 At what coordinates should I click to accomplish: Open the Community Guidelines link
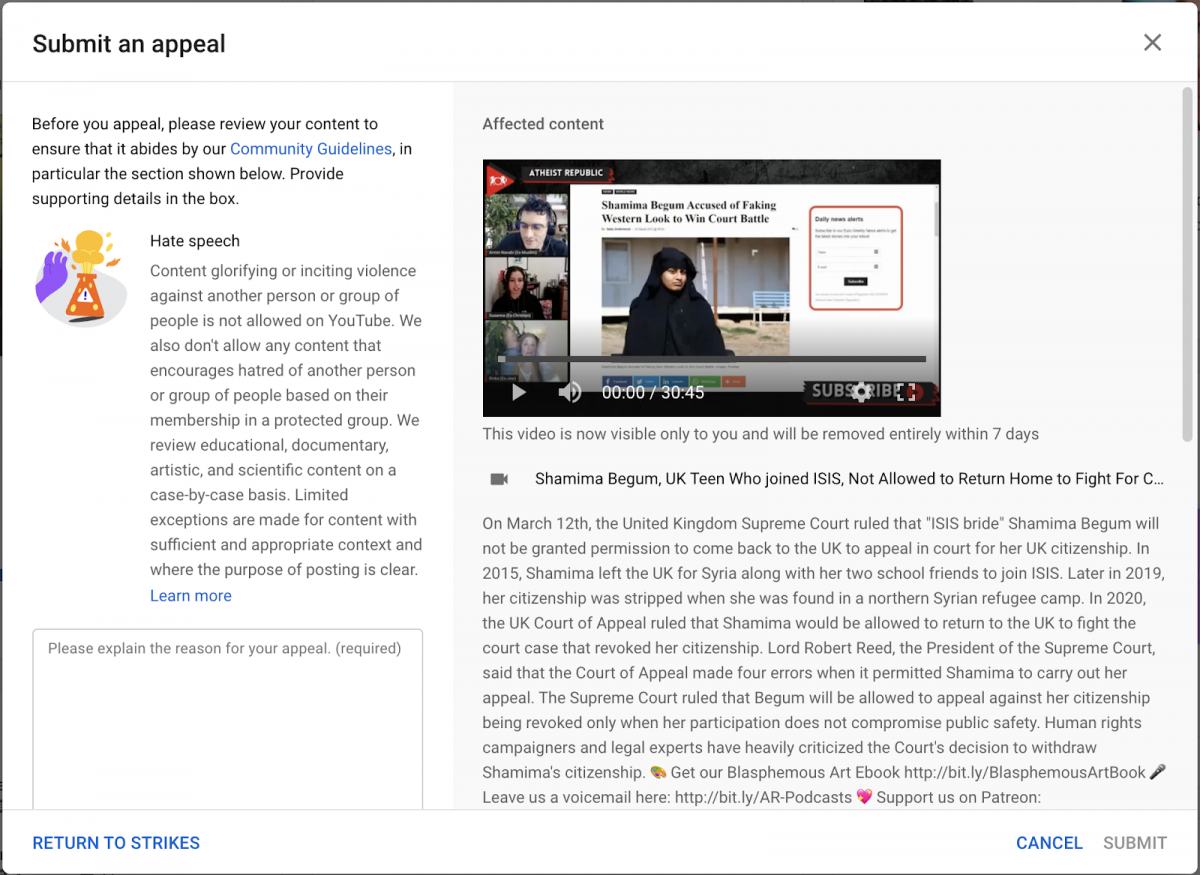(310, 148)
